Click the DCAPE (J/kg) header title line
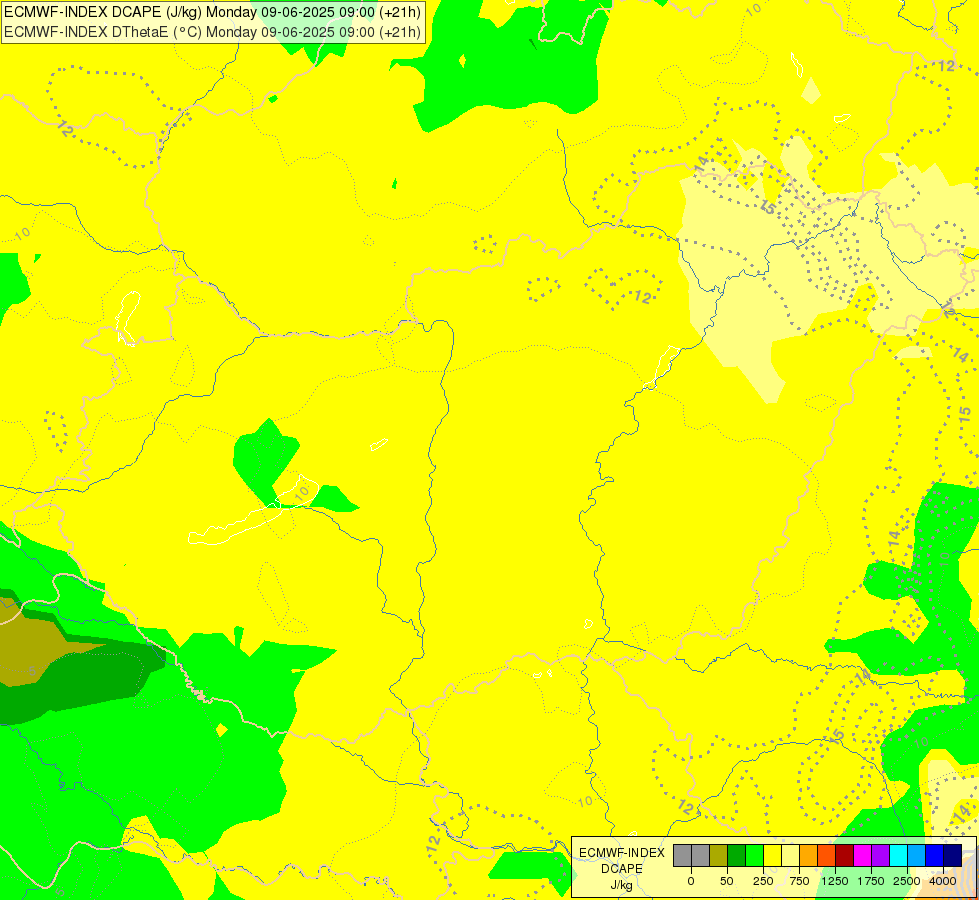 [x=212, y=12]
